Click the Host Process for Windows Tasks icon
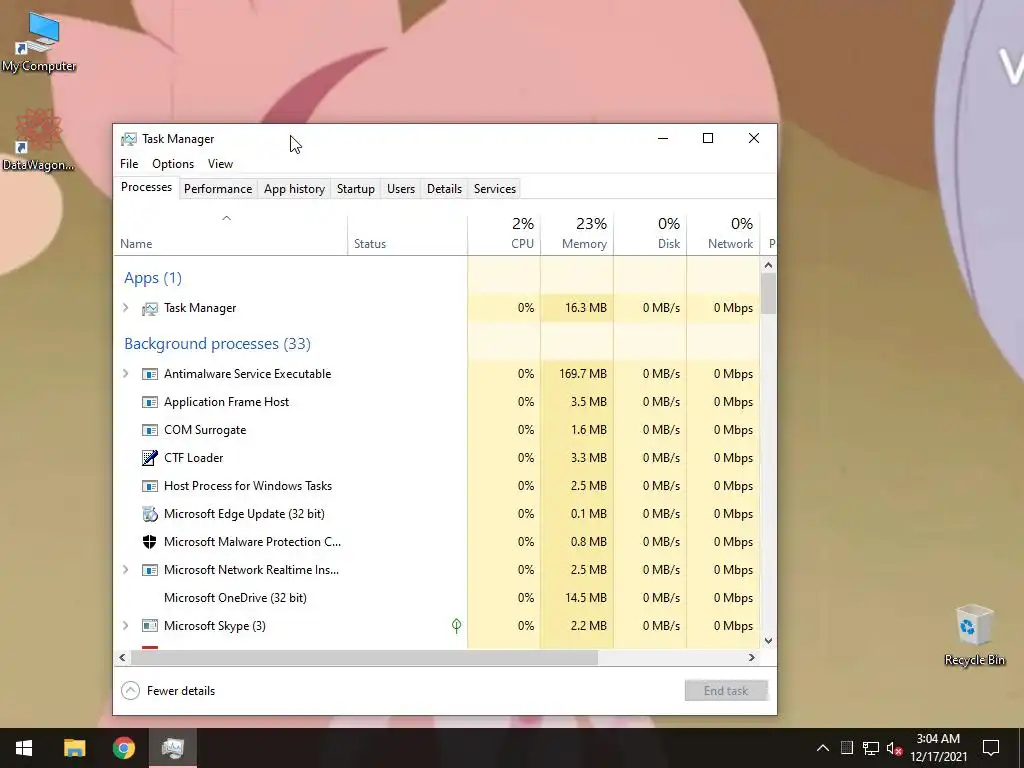Screen dimensions: 1024x768 [x=150, y=486]
